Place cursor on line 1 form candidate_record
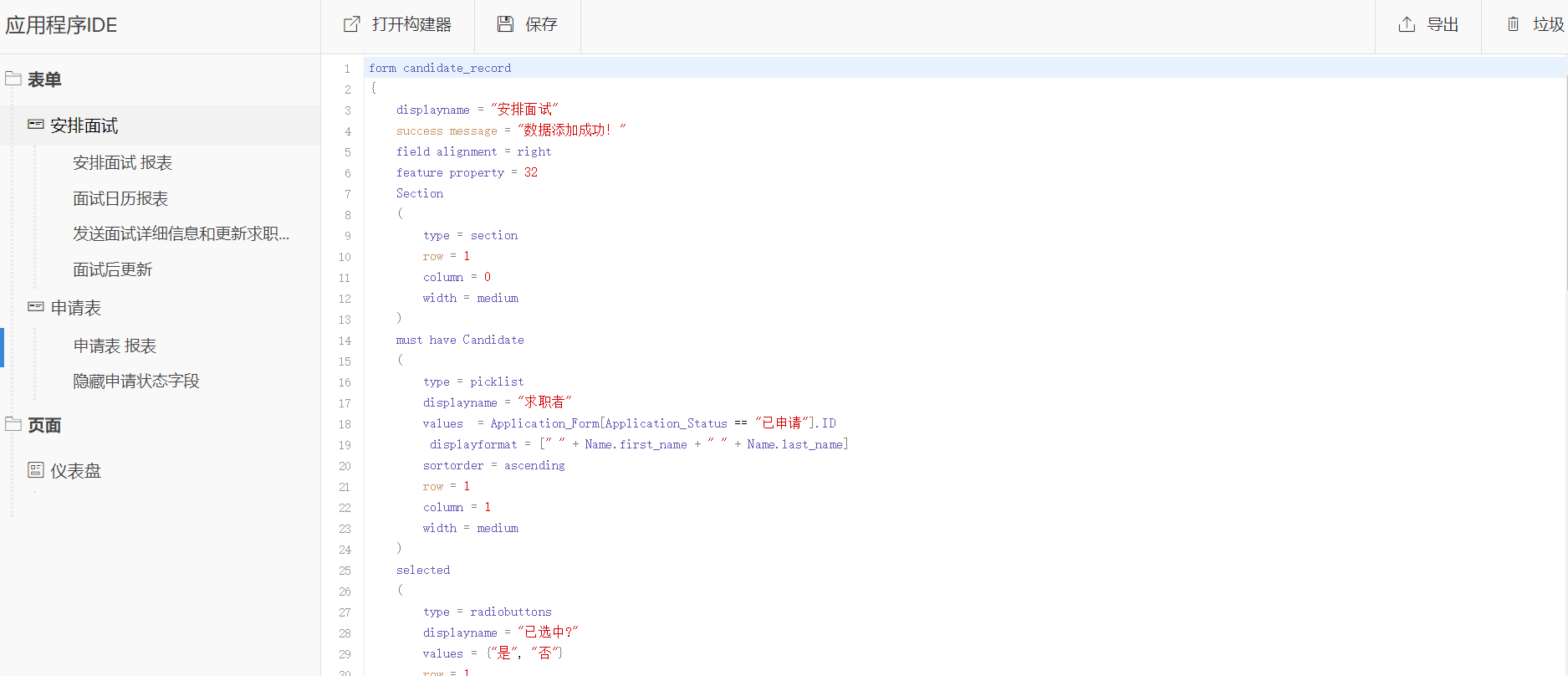Viewport: 1568px width, 676px height. coord(440,69)
